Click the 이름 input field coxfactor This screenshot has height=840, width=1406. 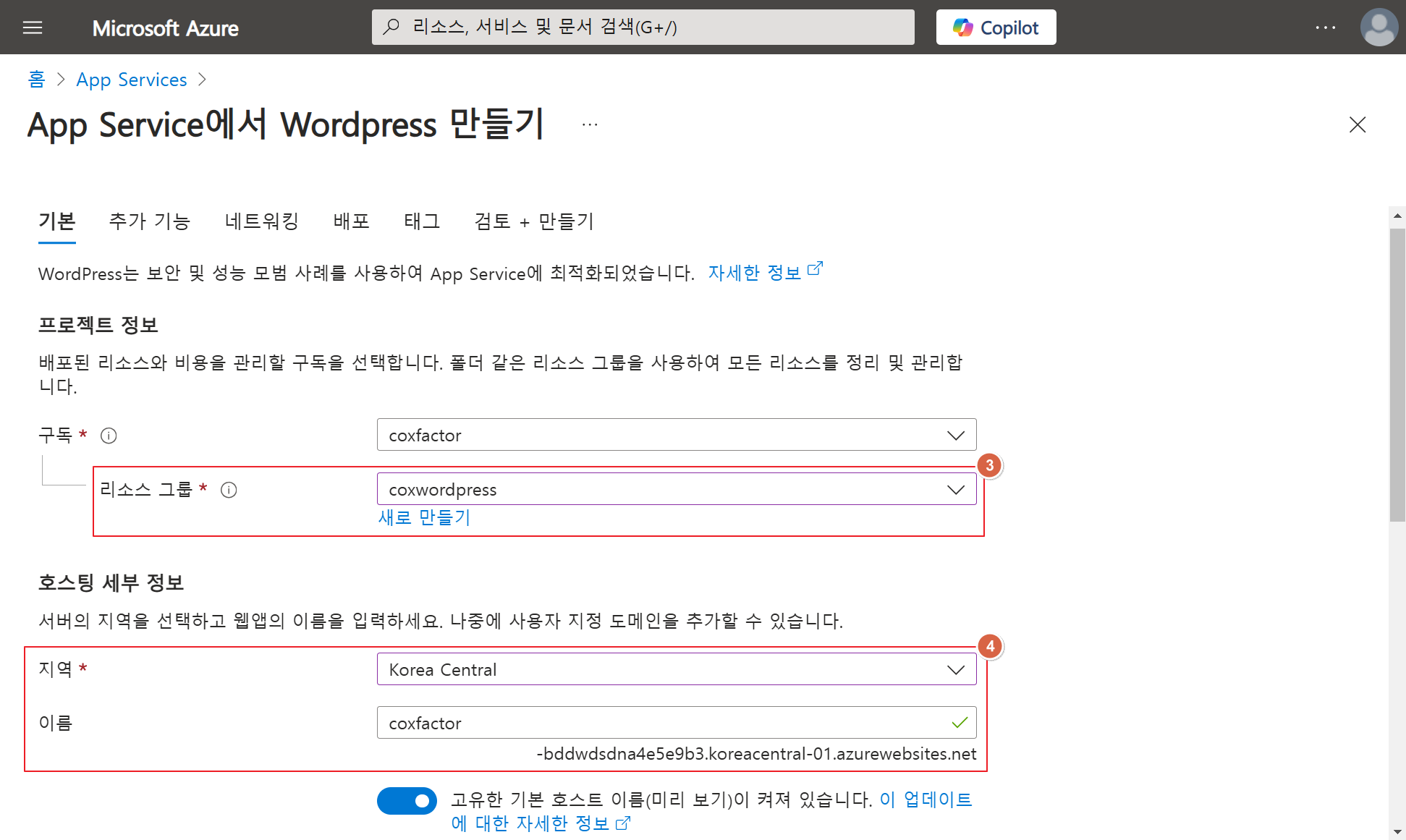coord(677,723)
